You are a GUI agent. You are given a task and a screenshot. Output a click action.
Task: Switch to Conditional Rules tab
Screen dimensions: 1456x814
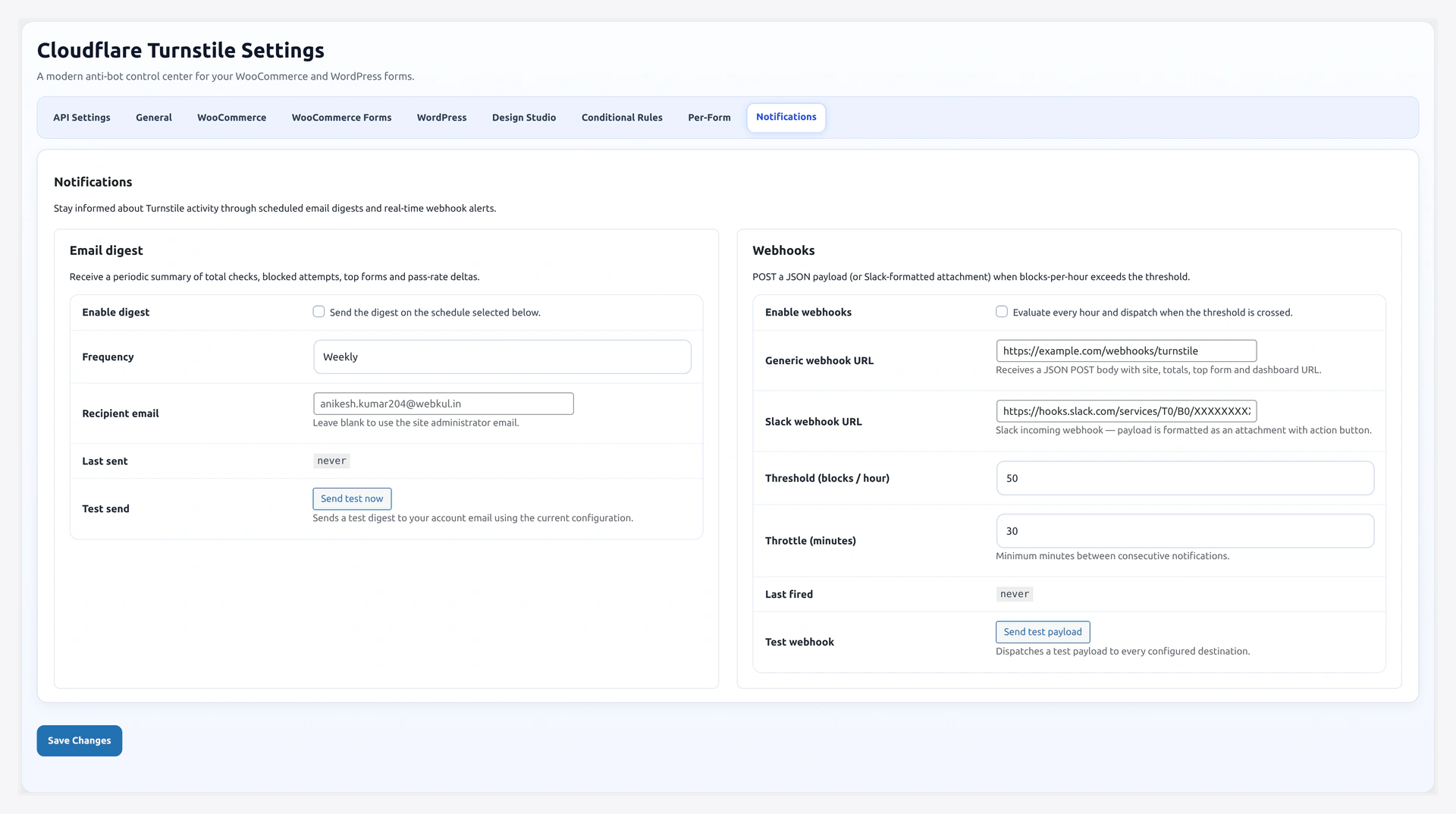pyautogui.click(x=622, y=118)
